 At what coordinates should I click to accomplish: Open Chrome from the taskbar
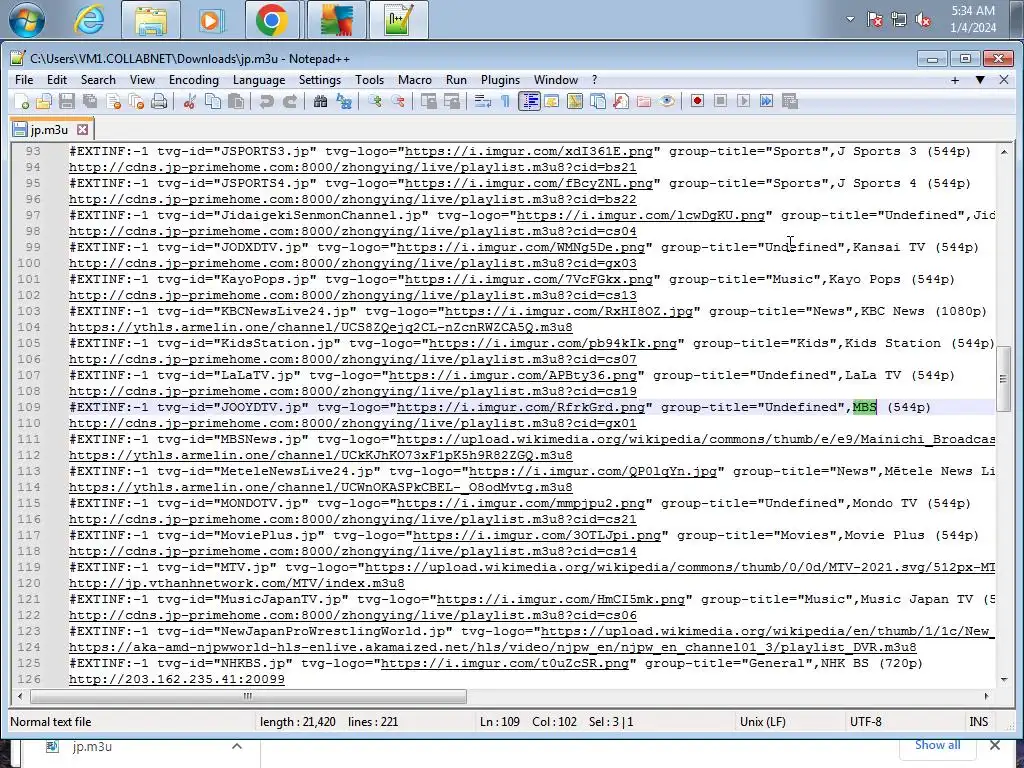(x=272, y=20)
